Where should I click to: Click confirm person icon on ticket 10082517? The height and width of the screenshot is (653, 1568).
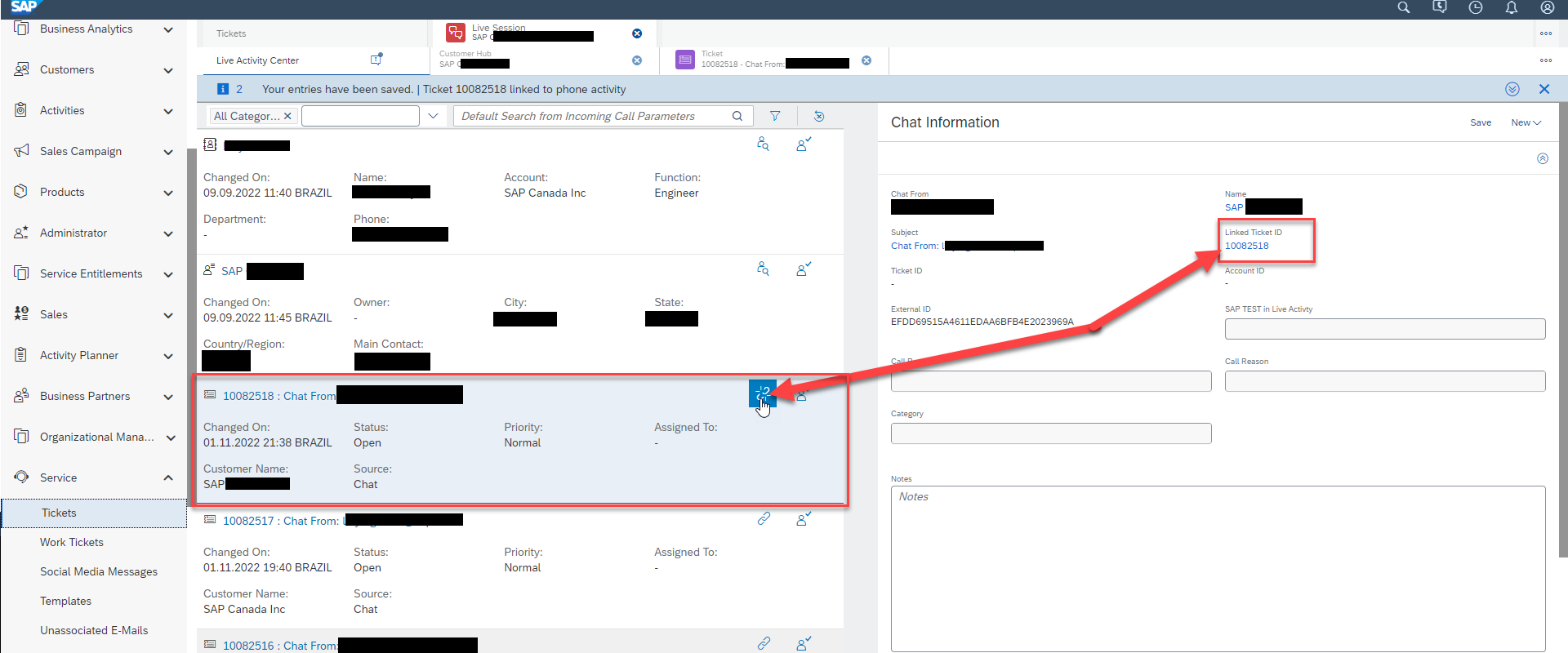point(804,519)
